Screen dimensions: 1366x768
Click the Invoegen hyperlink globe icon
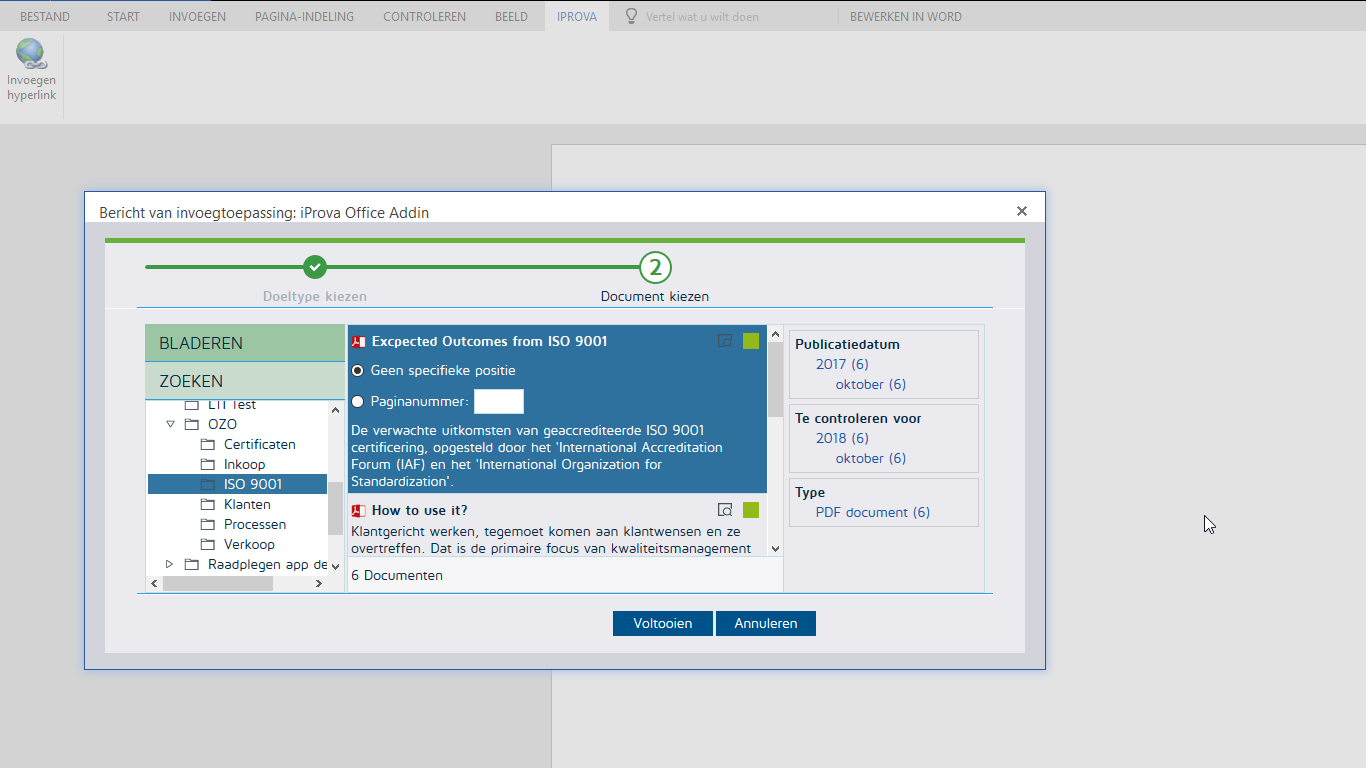[x=32, y=54]
